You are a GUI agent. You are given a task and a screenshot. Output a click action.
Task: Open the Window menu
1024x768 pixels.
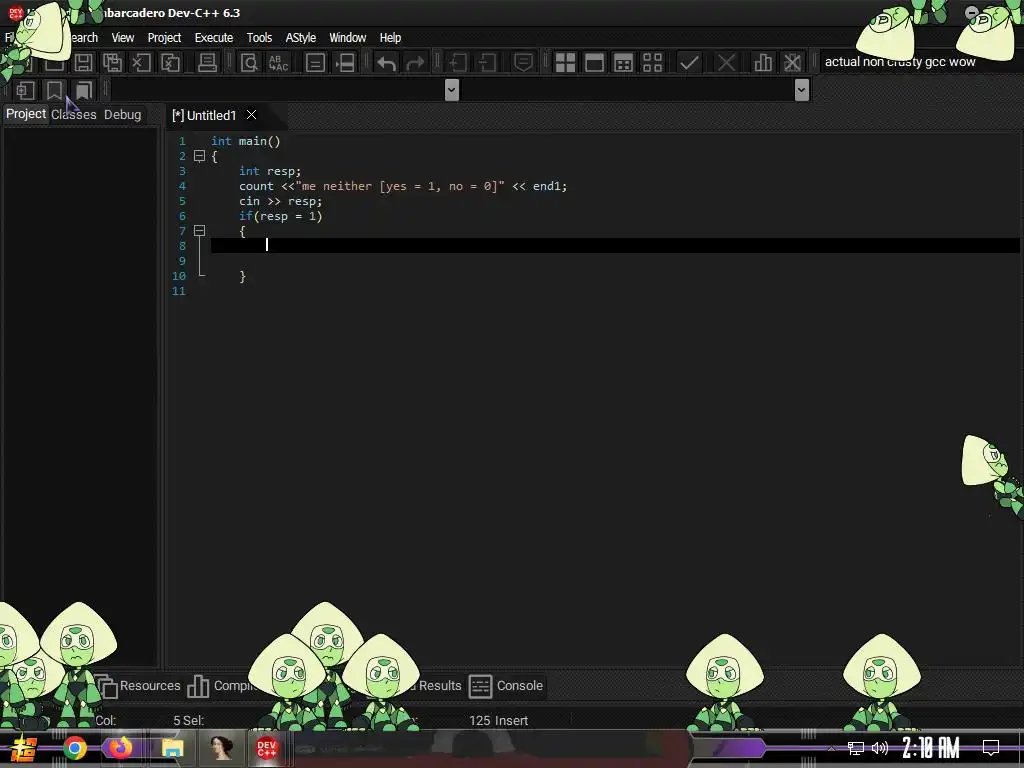(x=347, y=38)
